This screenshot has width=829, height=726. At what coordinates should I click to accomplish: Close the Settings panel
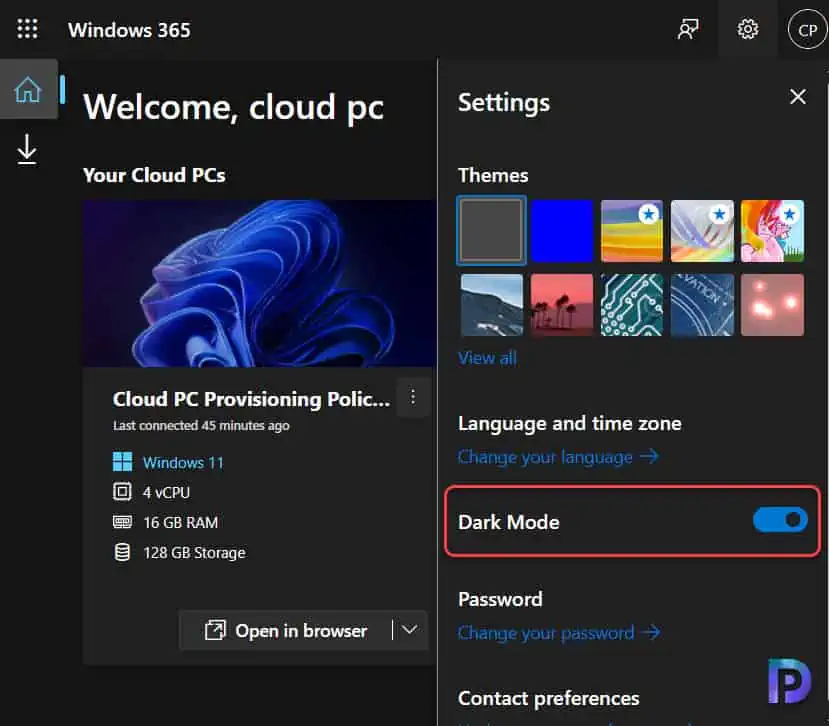tap(798, 97)
